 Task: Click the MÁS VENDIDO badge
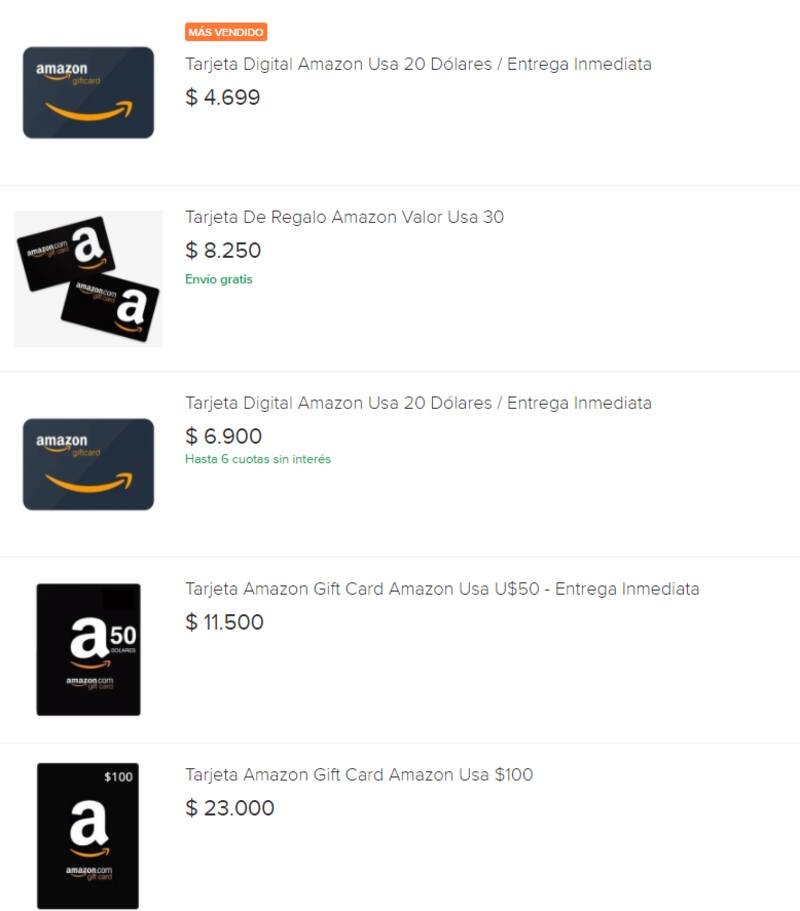tap(224, 32)
